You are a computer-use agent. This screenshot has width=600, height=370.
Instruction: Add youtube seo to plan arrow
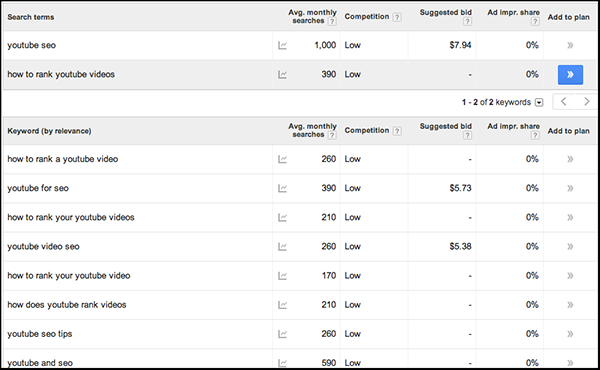point(570,45)
